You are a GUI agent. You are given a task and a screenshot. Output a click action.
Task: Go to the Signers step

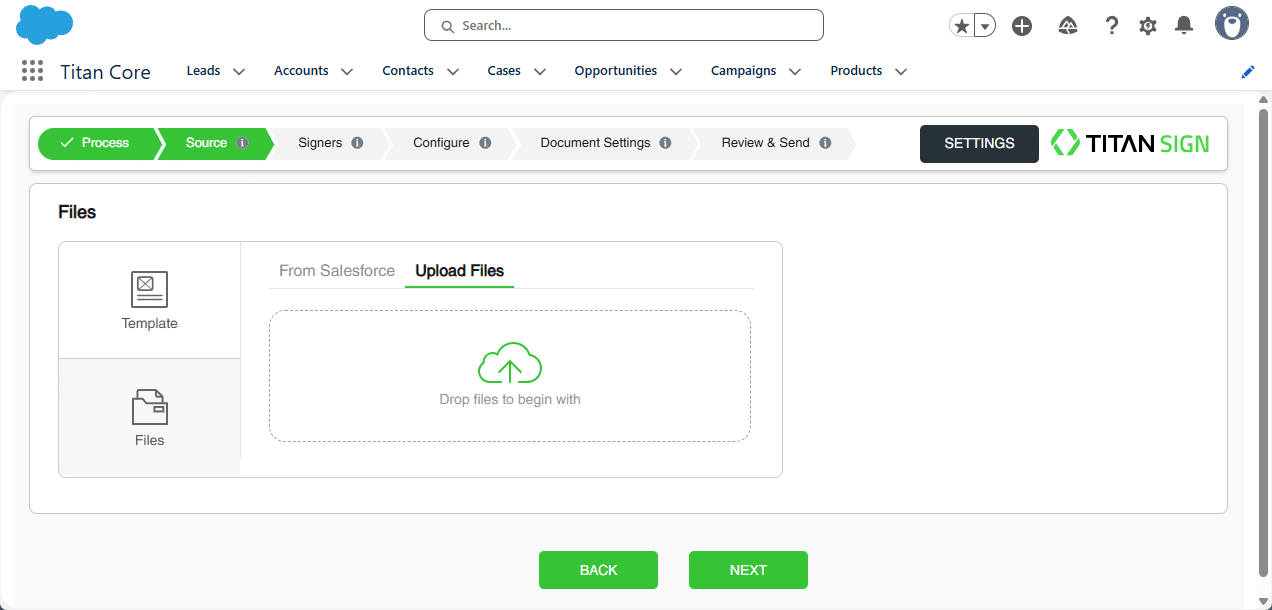320,143
